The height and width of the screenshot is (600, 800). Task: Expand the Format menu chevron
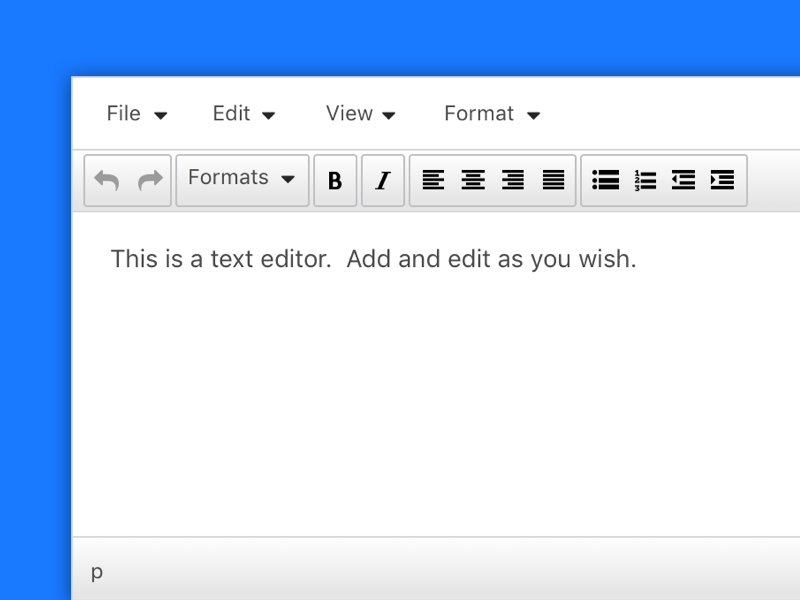(x=534, y=115)
